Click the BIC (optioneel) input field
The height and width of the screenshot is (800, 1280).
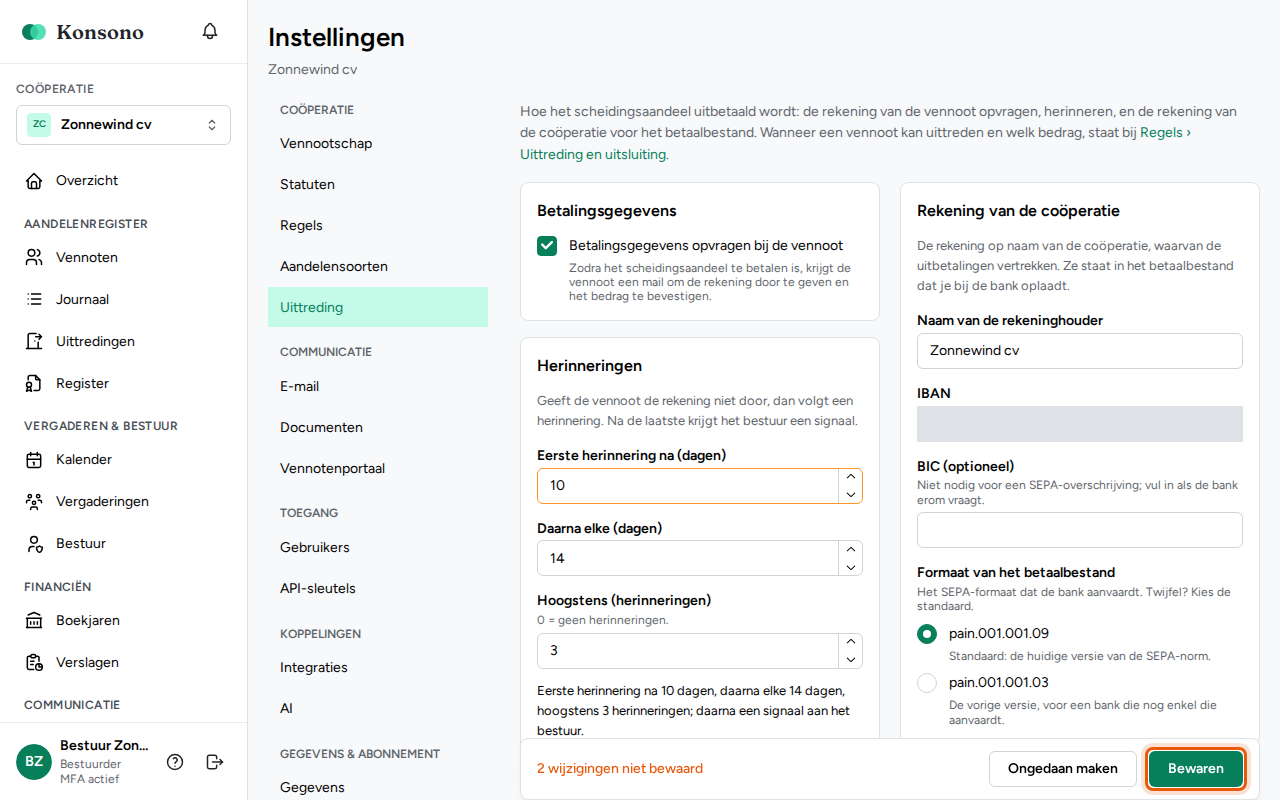click(1080, 530)
